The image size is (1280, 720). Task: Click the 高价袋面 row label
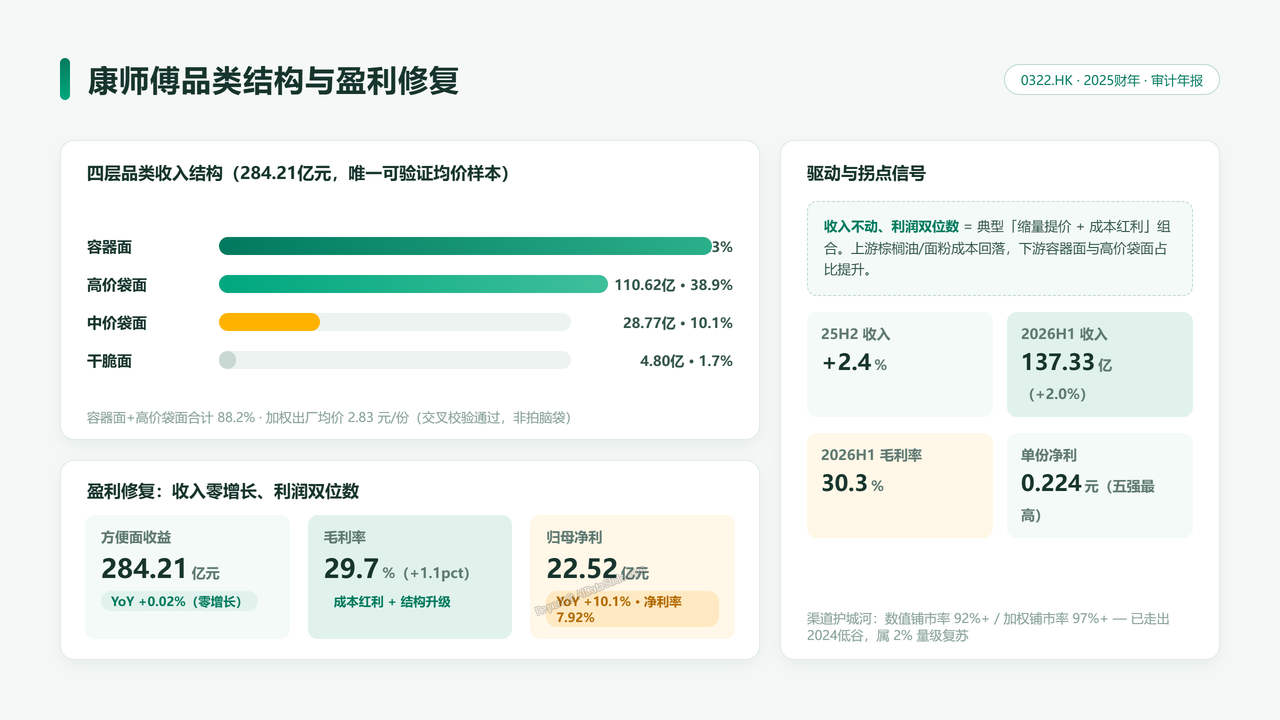click(117, 285)
